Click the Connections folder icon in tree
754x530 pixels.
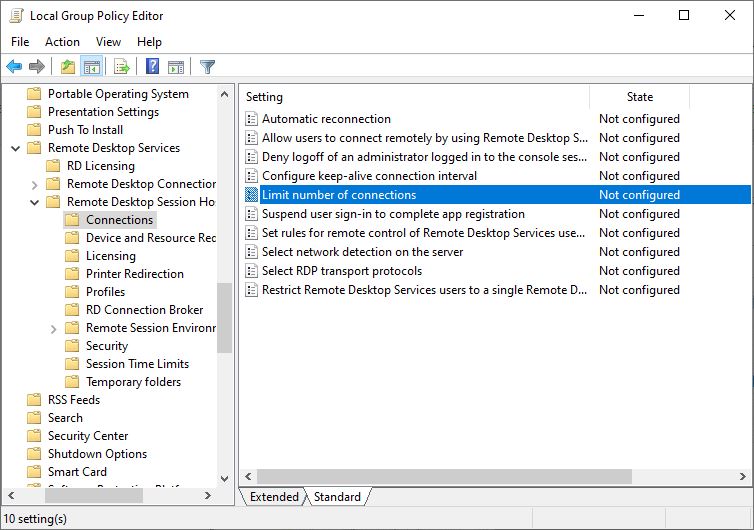click(72, 220)
